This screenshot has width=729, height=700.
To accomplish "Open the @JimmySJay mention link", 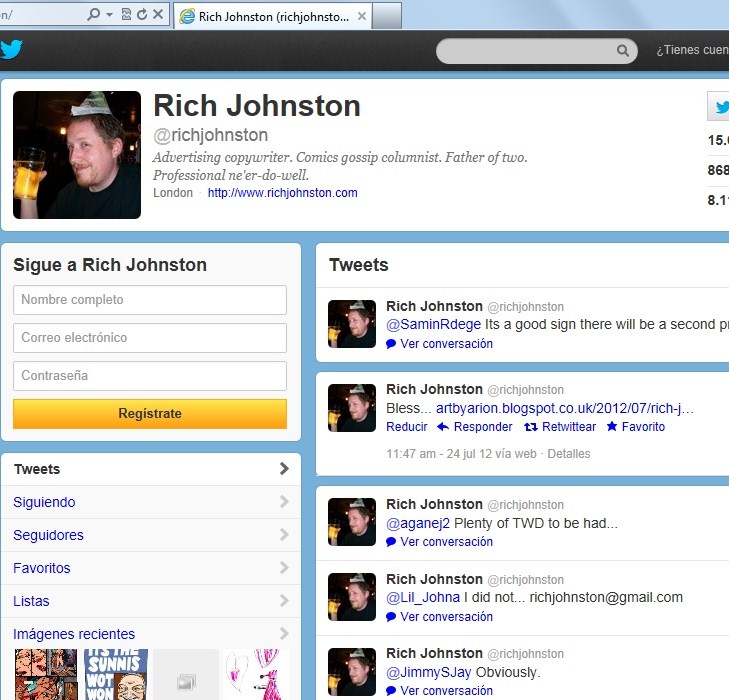I will [x=429, y=672].
